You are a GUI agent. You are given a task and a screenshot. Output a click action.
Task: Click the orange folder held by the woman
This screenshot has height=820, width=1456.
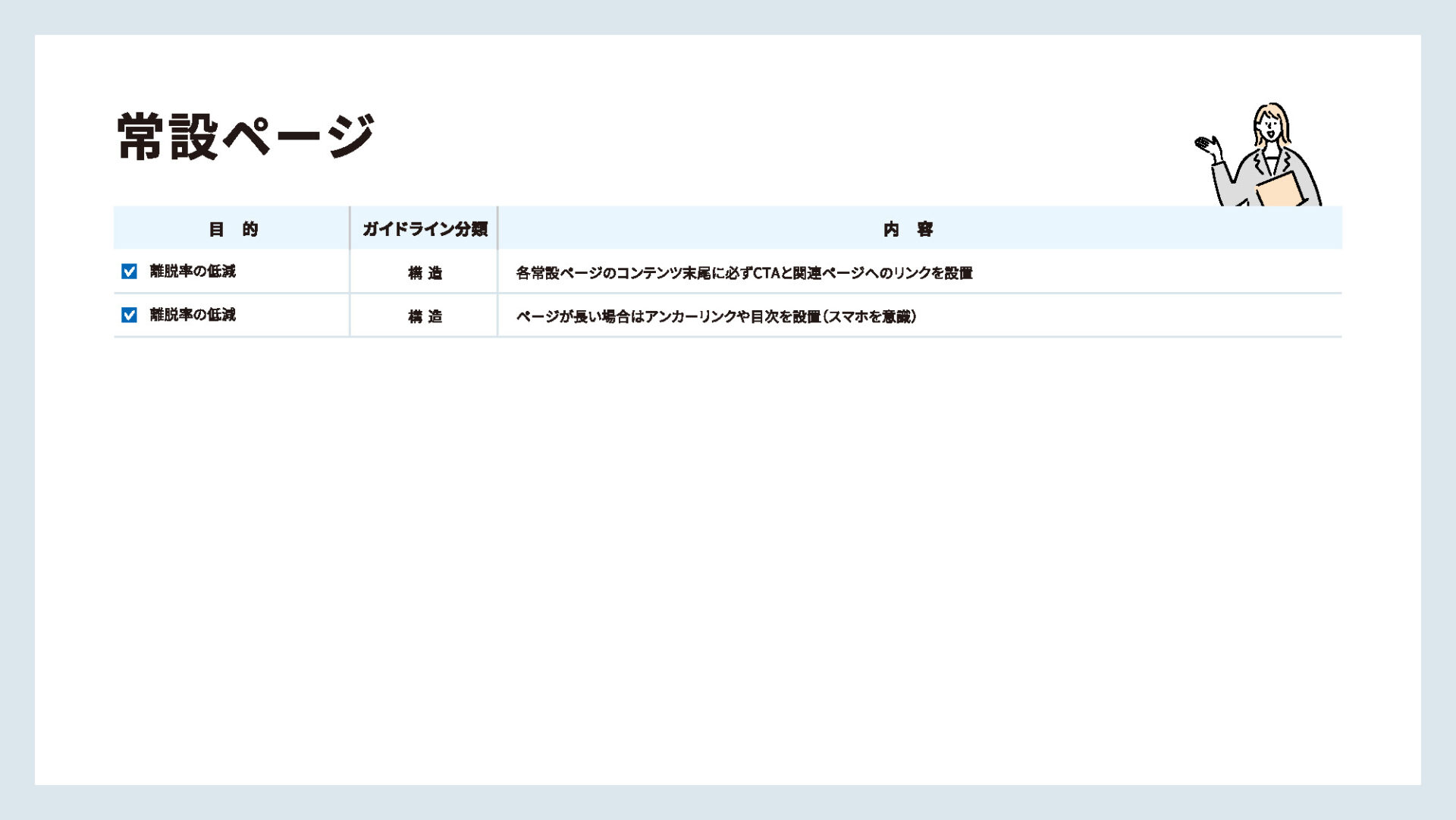click(x=1279, y=190)
